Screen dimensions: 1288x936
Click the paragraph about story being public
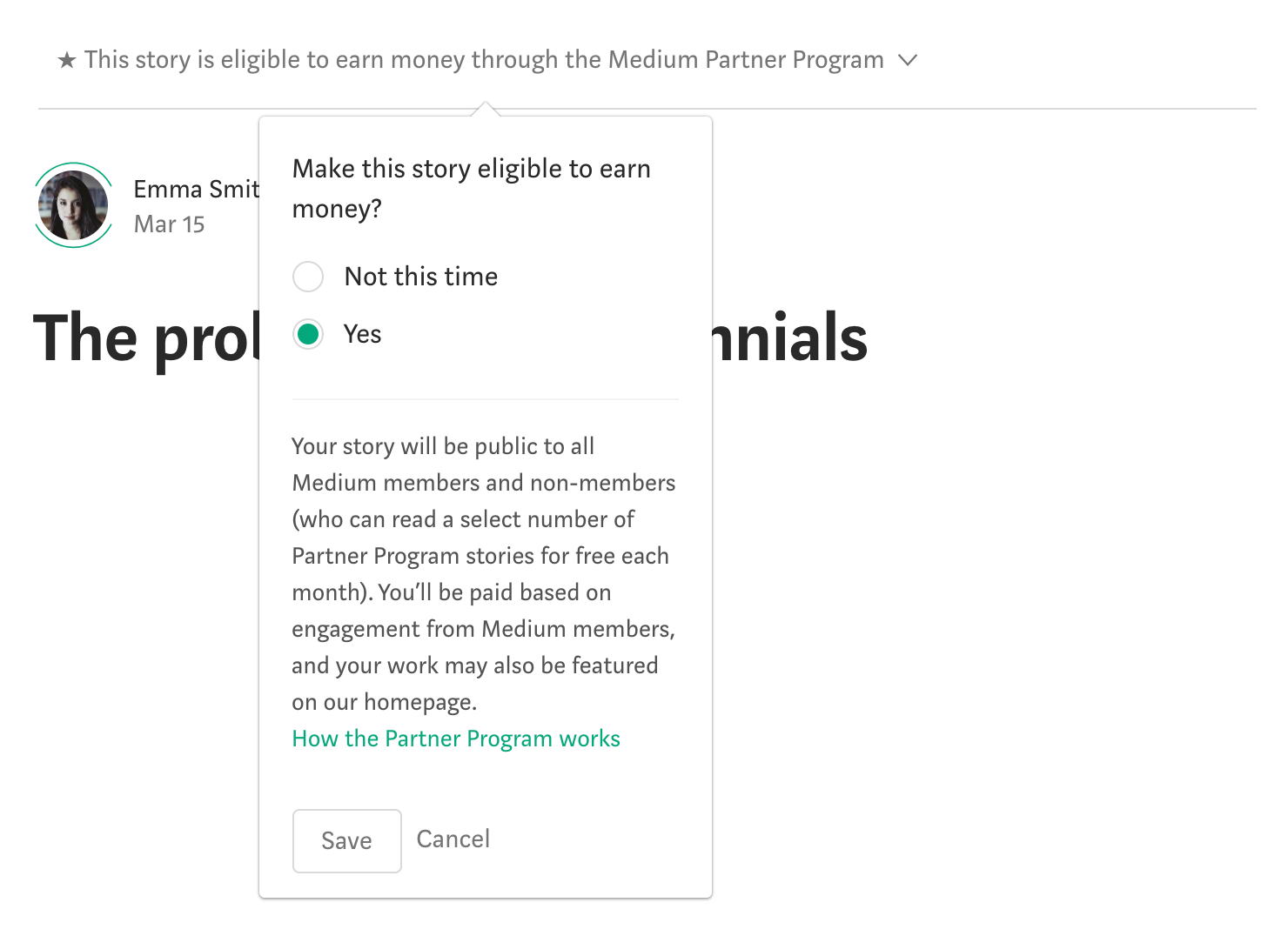483,573
